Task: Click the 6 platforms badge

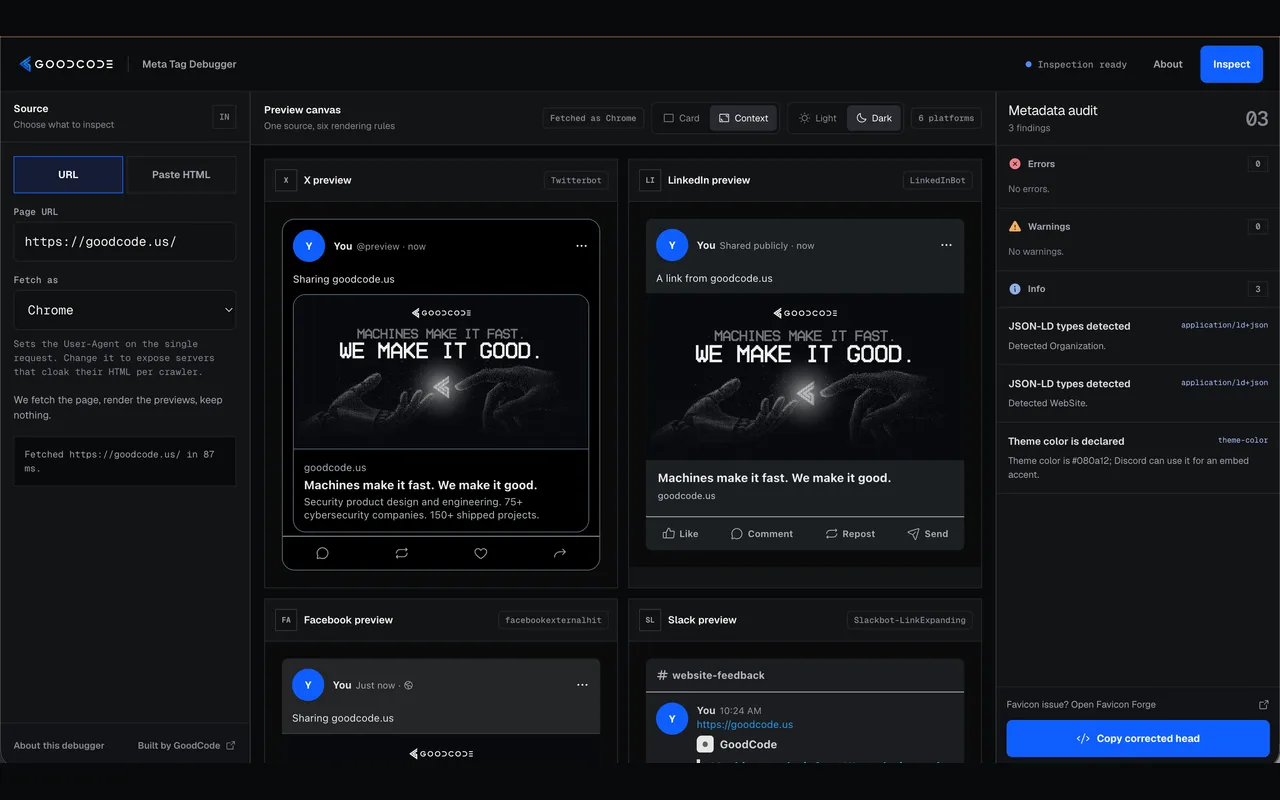Action: pyautogui.click(x=946, y=118)
